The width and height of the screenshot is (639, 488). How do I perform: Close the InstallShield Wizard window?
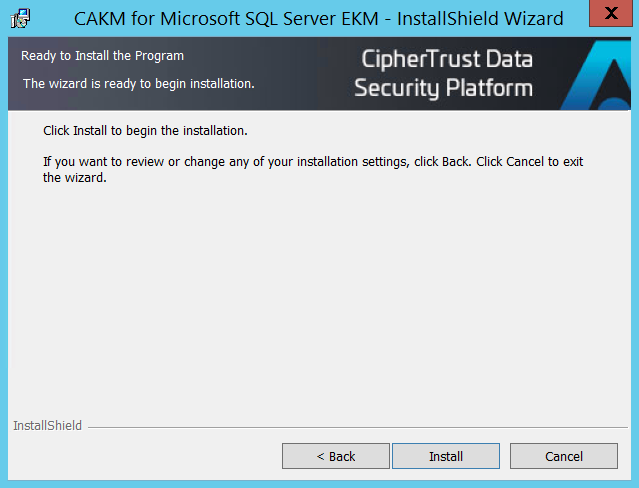609,15
